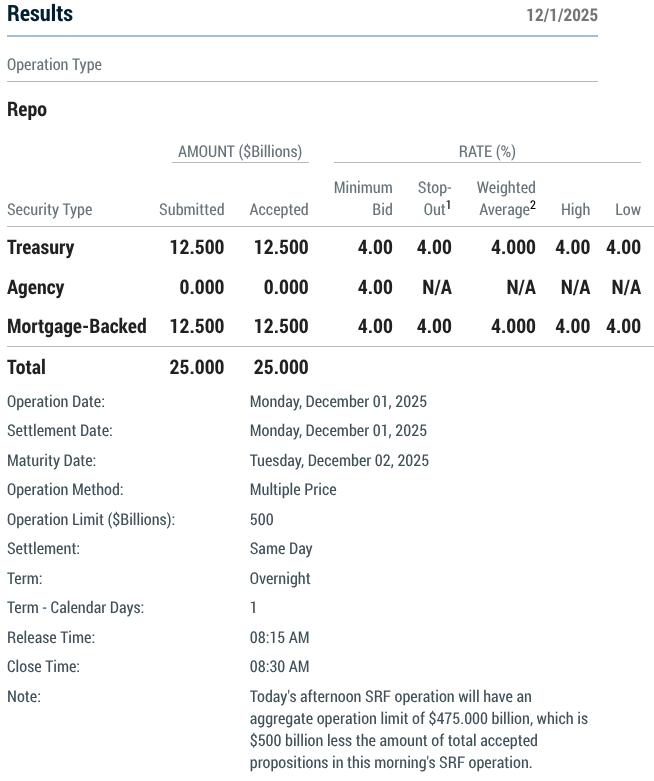Click the 08:15 AM release time value
The height and width of the screenshot is (781, 654).
point(279,638)
